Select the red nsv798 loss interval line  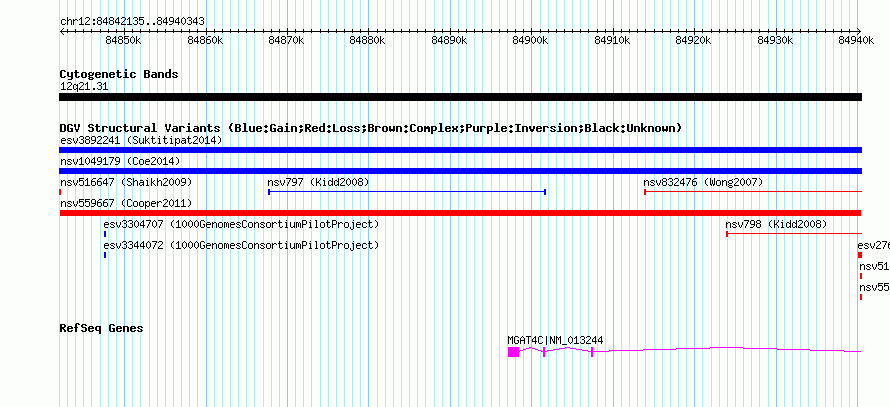(794, 234)
